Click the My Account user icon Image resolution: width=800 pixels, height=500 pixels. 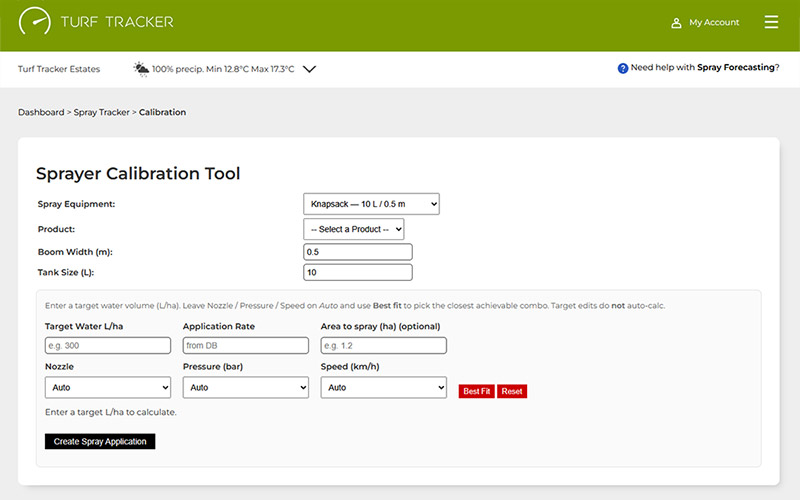tap(676, 22)
